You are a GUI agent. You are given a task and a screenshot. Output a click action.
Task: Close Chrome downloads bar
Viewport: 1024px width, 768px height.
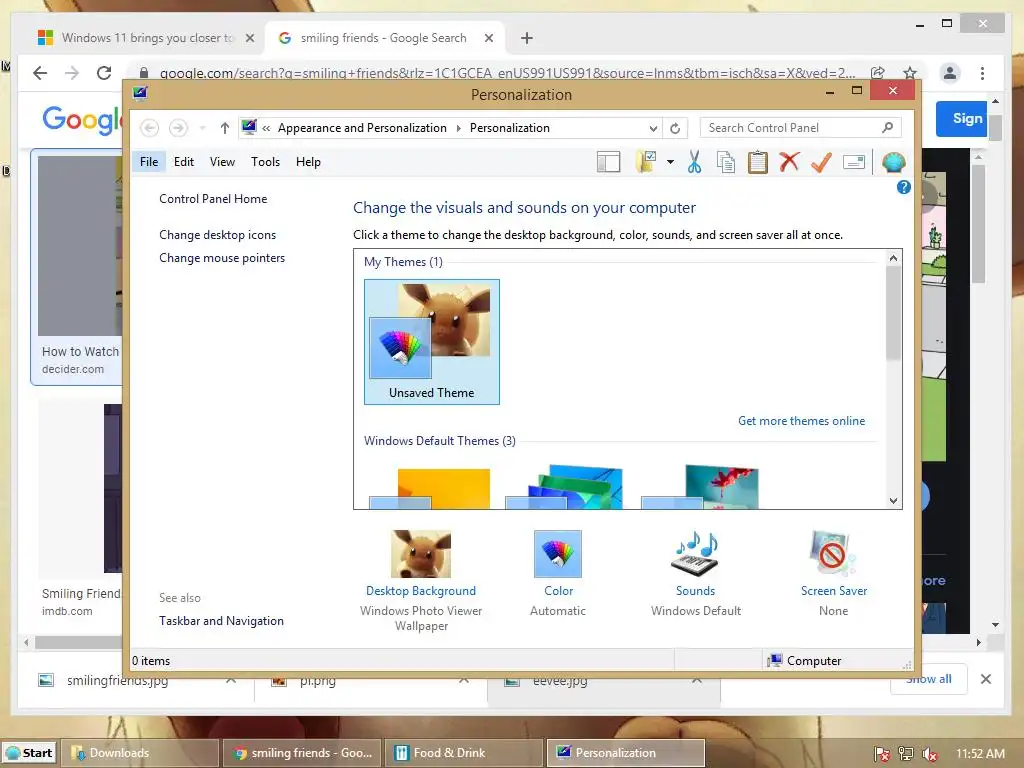(x=985, y=679)
